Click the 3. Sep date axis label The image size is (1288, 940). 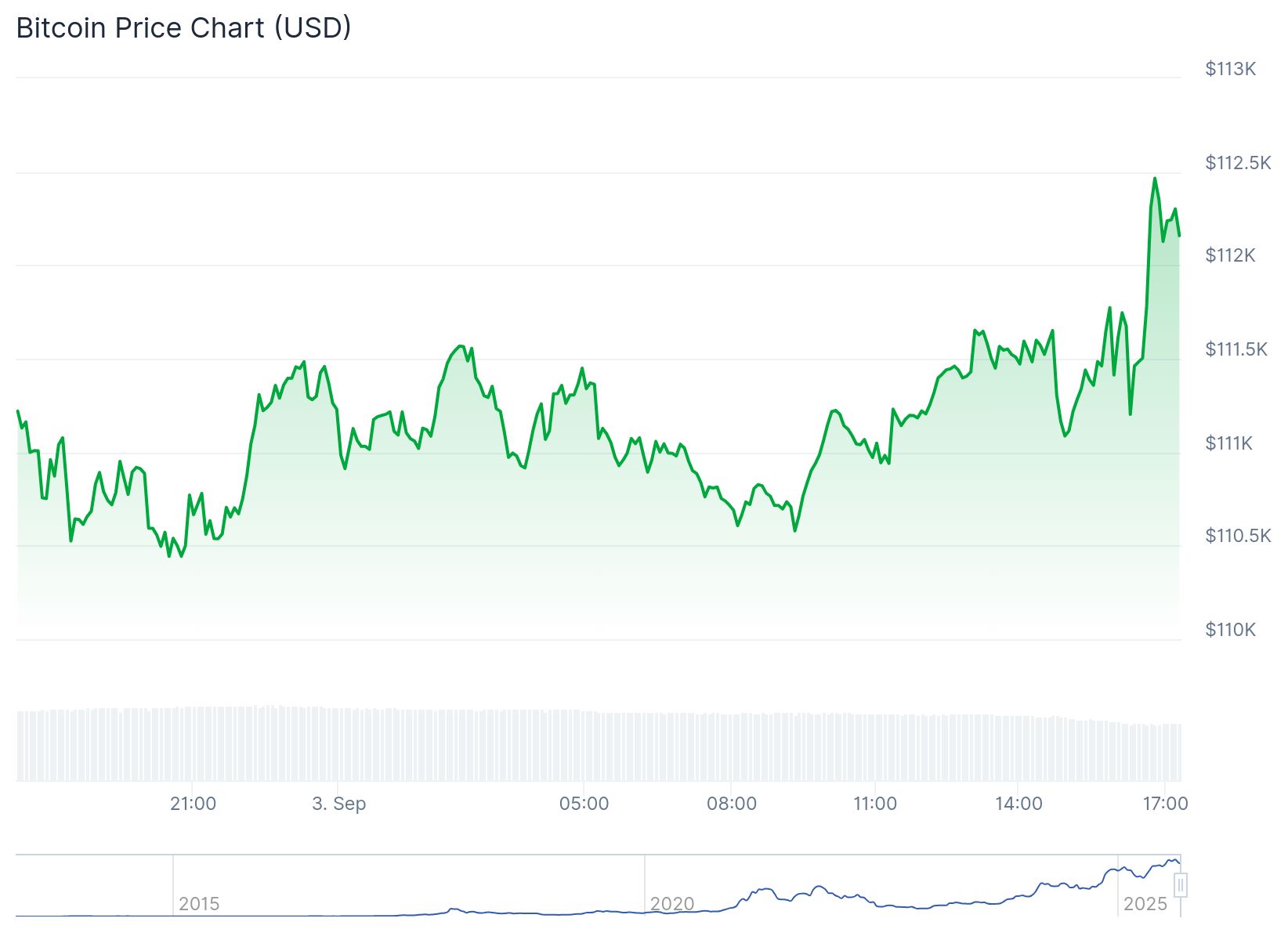338,804
